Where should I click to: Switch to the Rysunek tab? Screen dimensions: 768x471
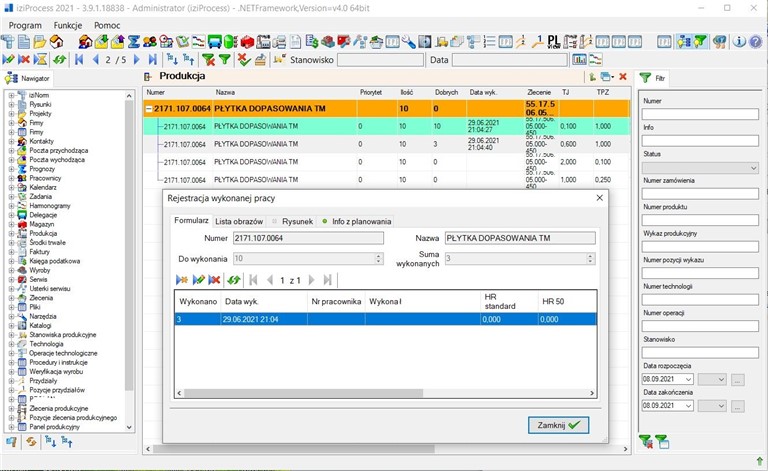point(292,221)
